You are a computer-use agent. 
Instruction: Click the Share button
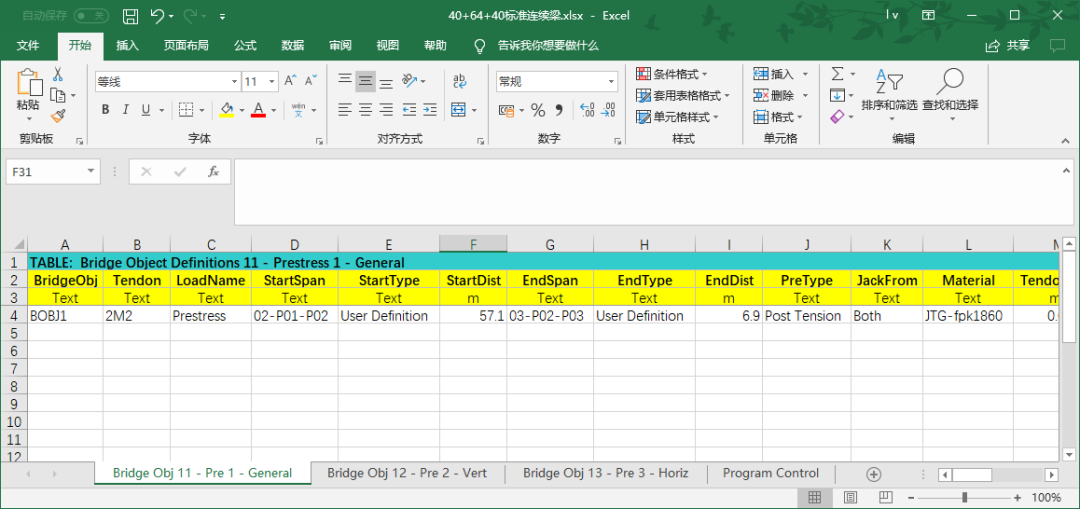tap(1008, 45)
